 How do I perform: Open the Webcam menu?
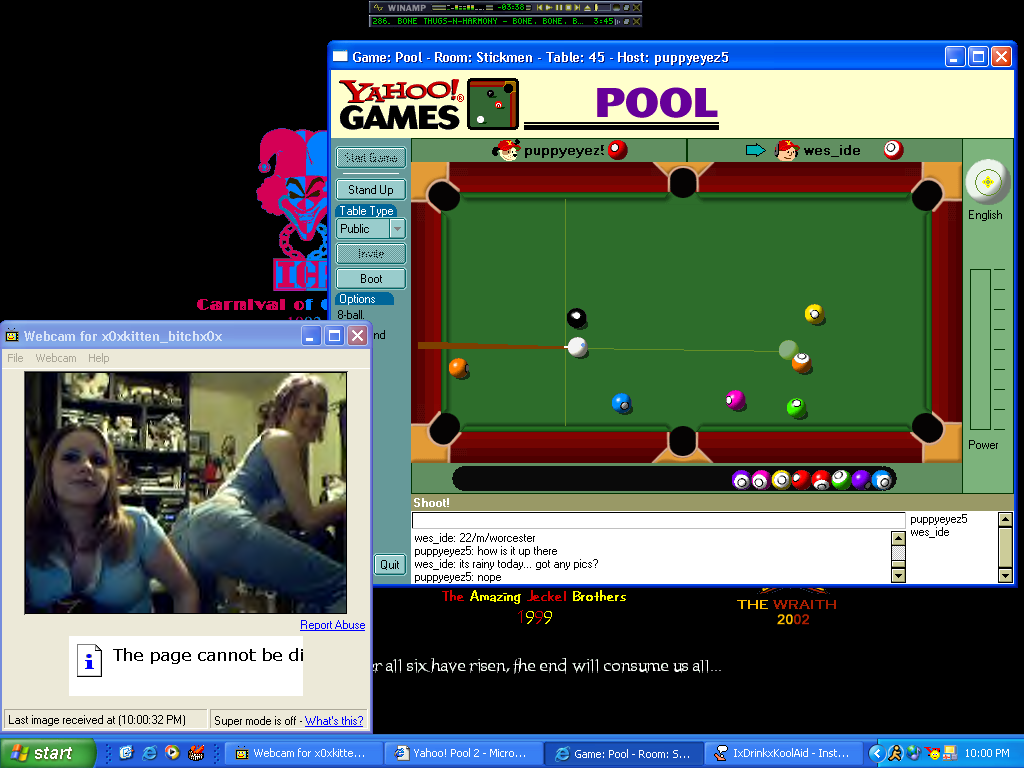(56, 358)
